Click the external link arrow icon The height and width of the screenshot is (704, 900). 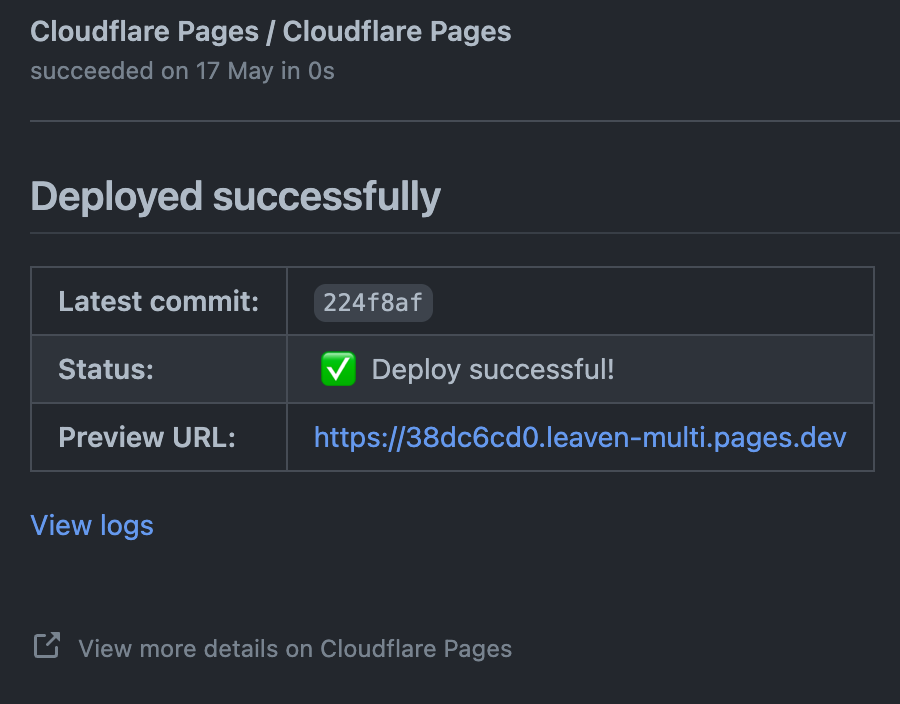coord(46,645)
